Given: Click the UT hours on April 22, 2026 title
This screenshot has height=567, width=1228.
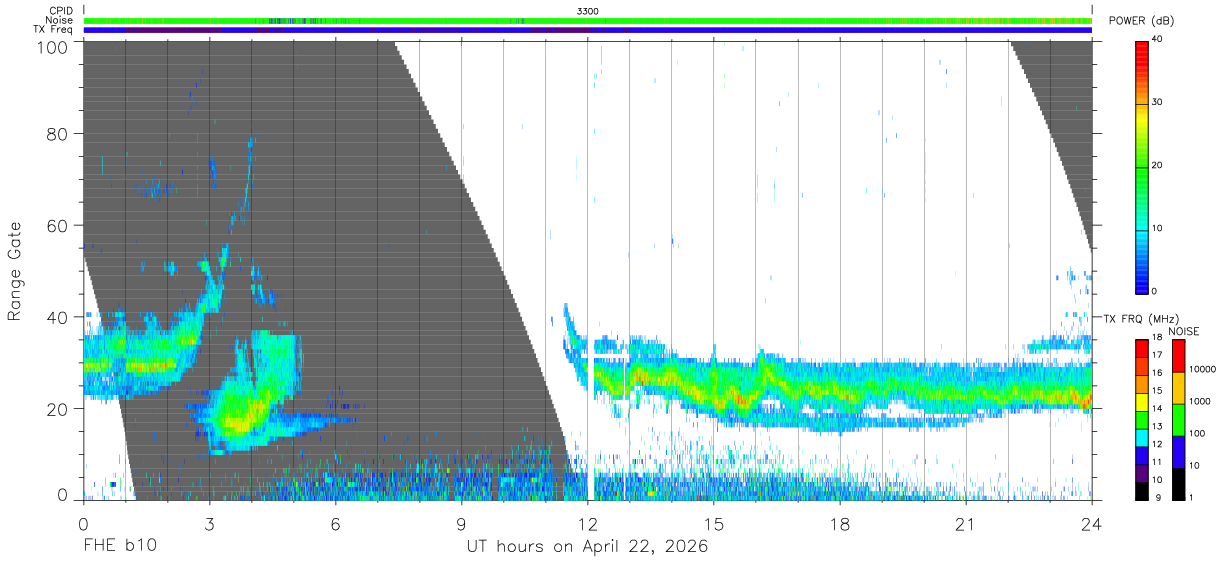Looking at the screenshot, I should click(587, 548).
